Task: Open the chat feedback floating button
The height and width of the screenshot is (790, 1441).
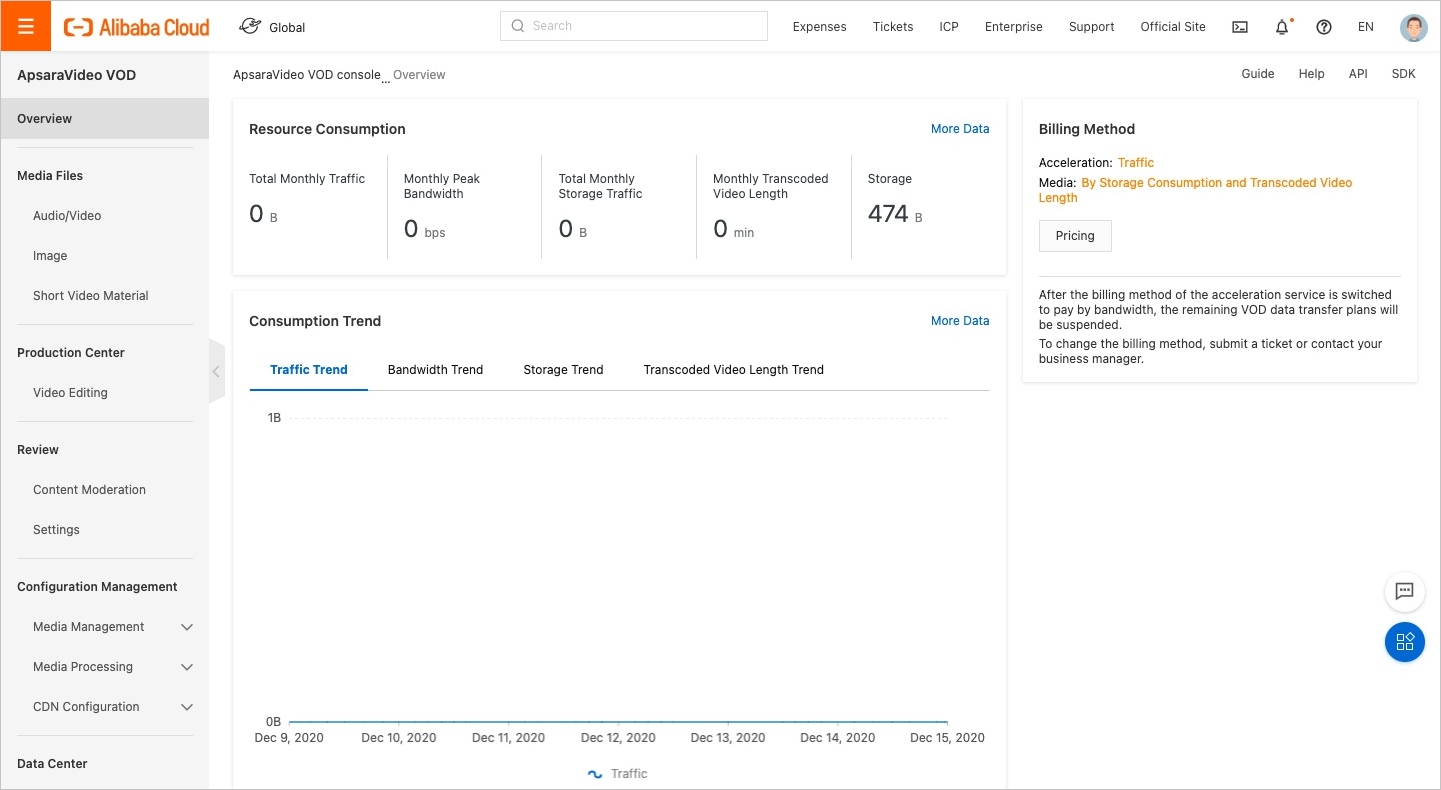Action: 1404,591
